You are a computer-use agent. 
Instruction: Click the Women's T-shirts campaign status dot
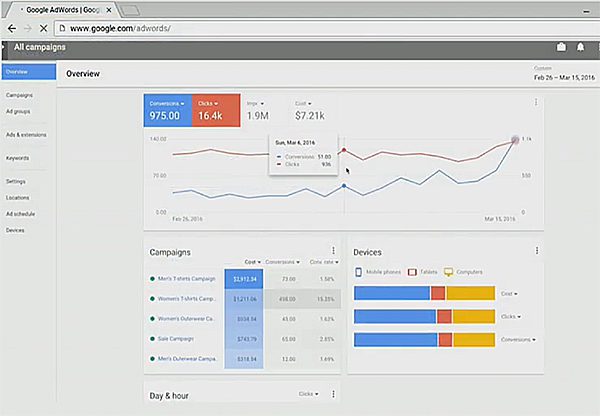tap(152, 299)
